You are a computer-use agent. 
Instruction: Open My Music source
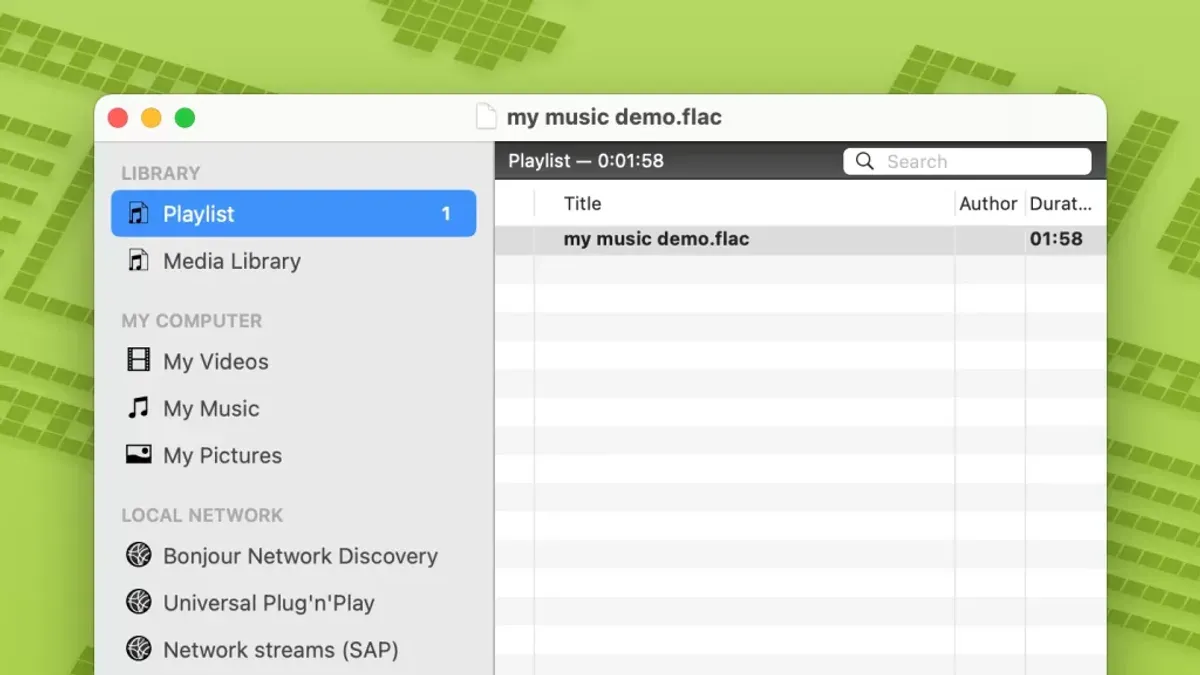[x=293, y=408]
